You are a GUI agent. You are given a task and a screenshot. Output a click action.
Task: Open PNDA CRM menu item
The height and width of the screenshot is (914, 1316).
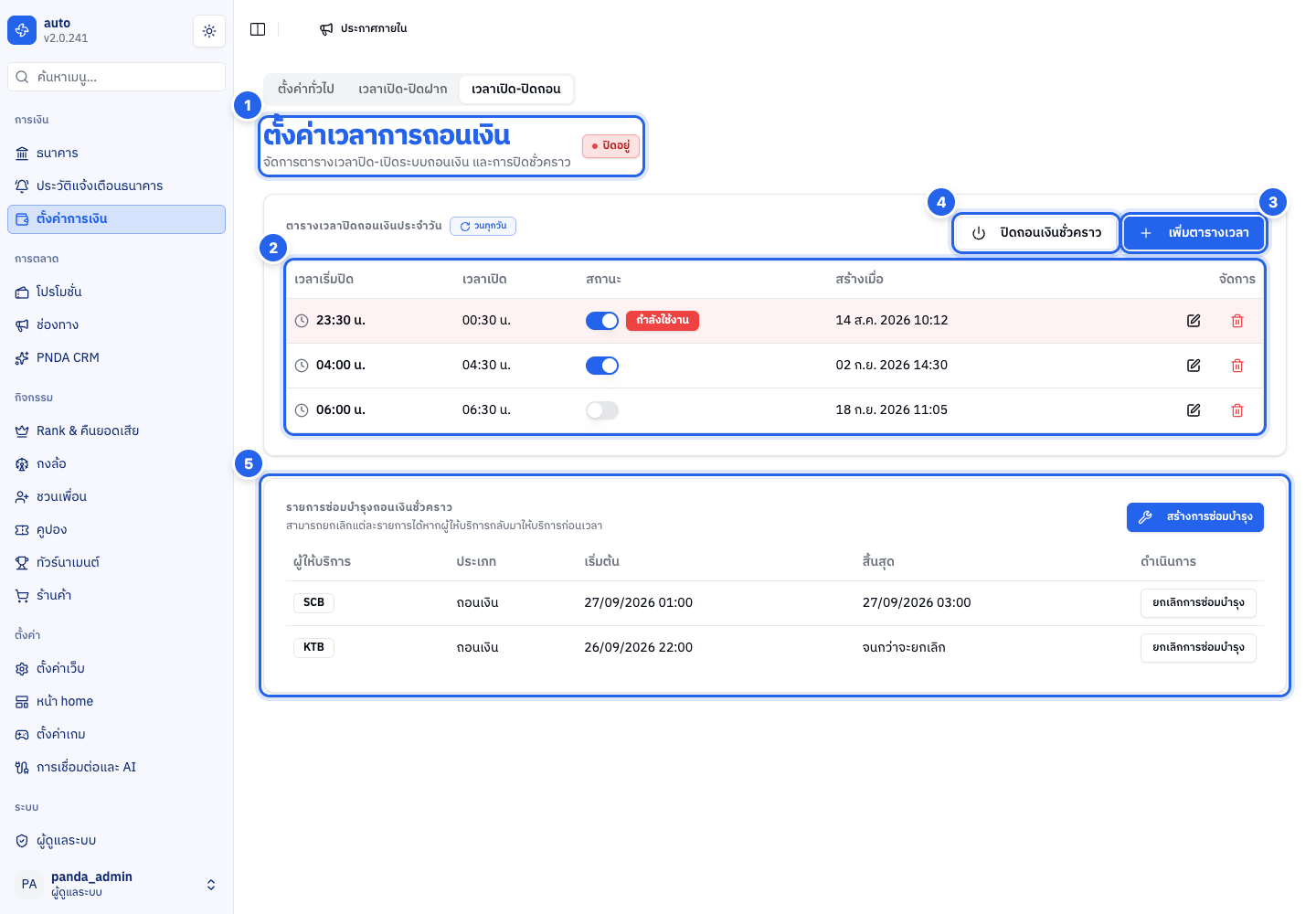point(116,358)
